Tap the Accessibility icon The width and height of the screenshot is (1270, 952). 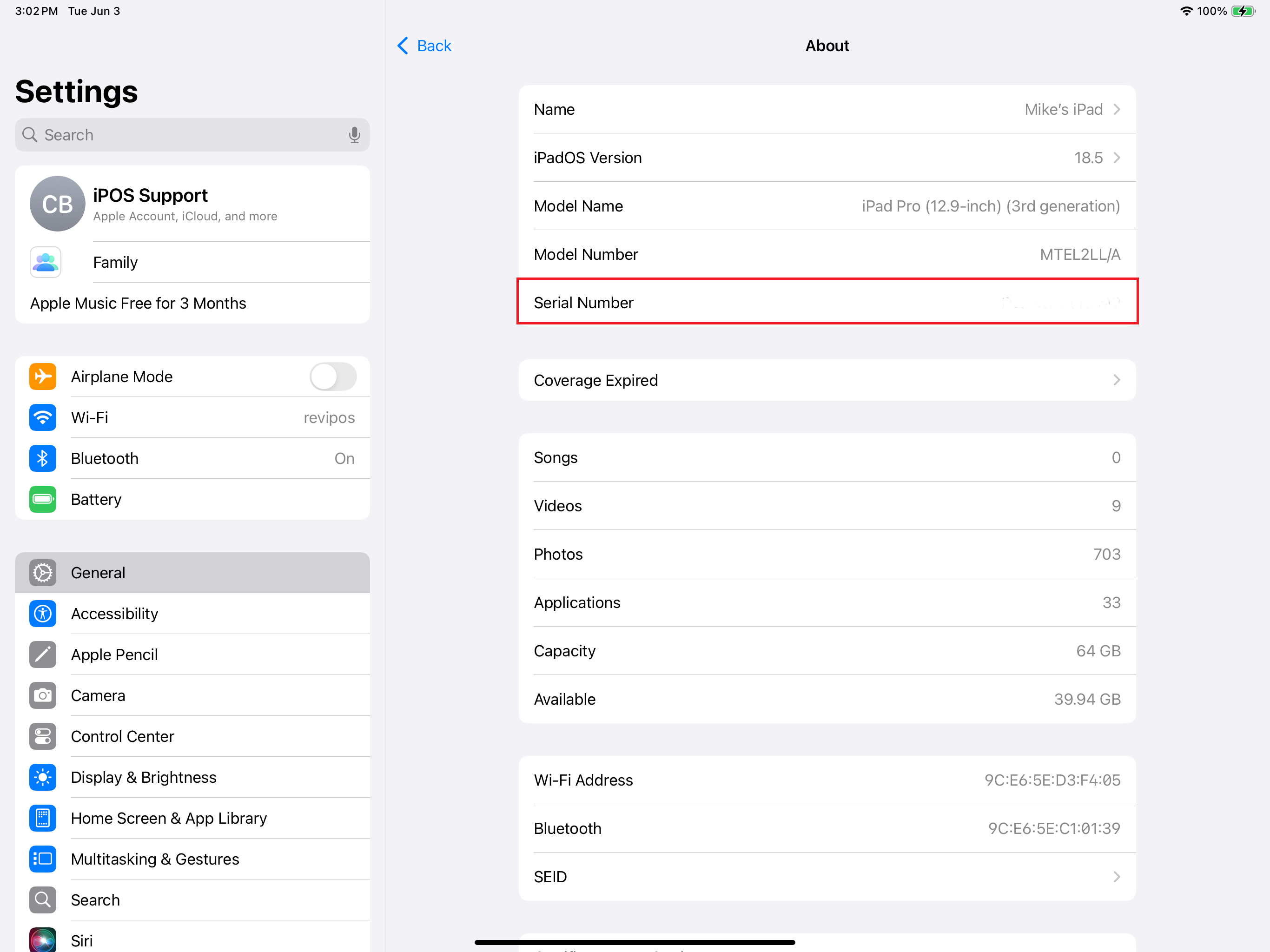[x=42, y=613]
